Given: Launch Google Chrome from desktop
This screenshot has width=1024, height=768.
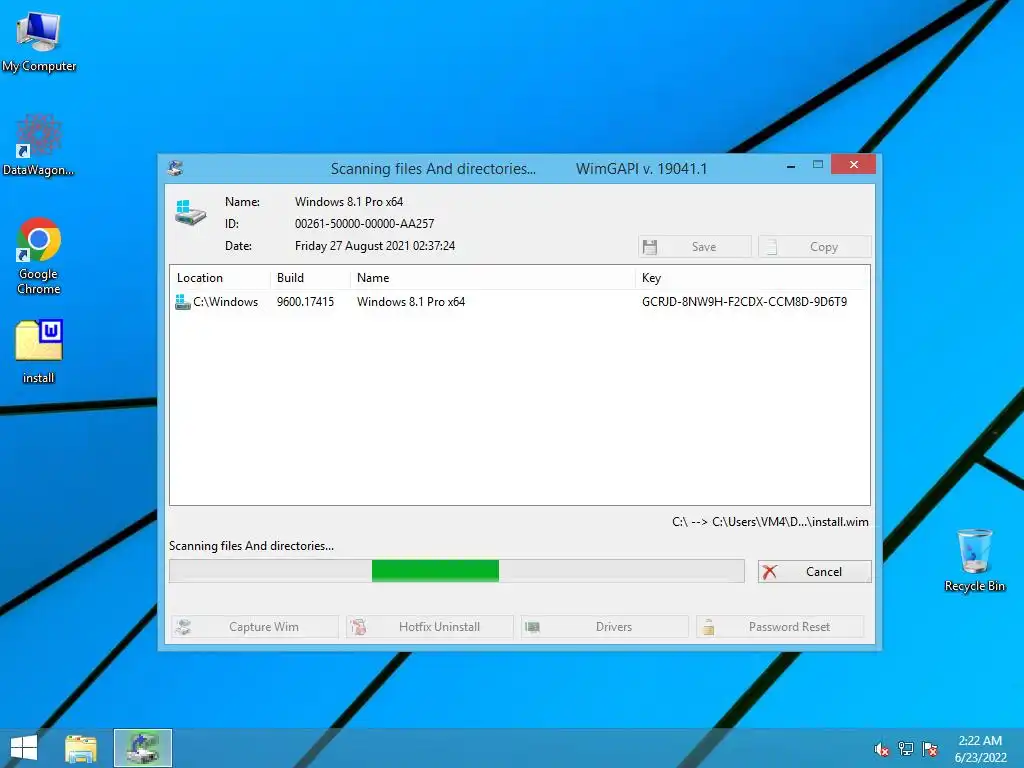Looking at the screenshot, I should [x=39, y=255].
